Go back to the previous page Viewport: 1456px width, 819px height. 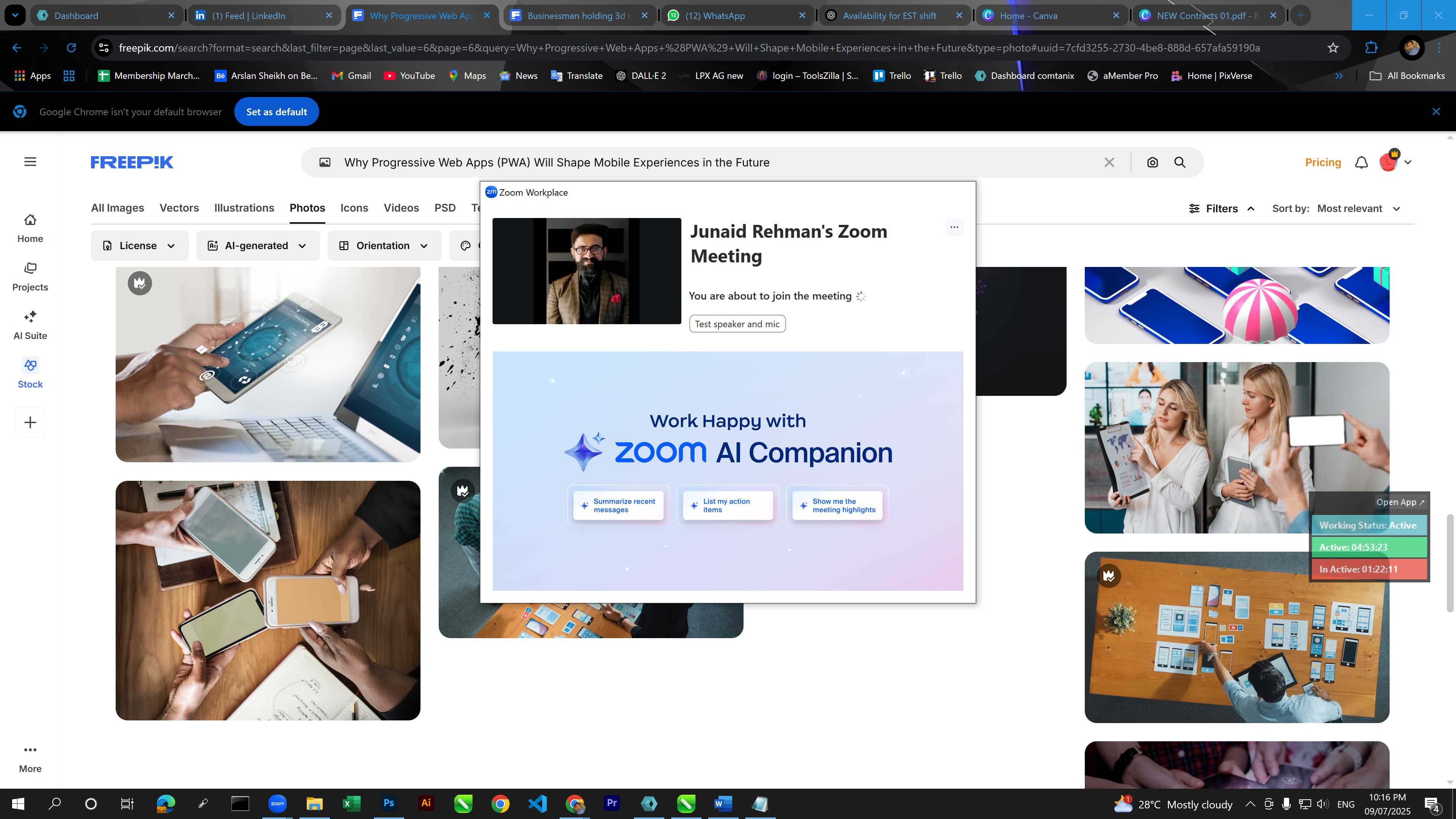[17, 48]
